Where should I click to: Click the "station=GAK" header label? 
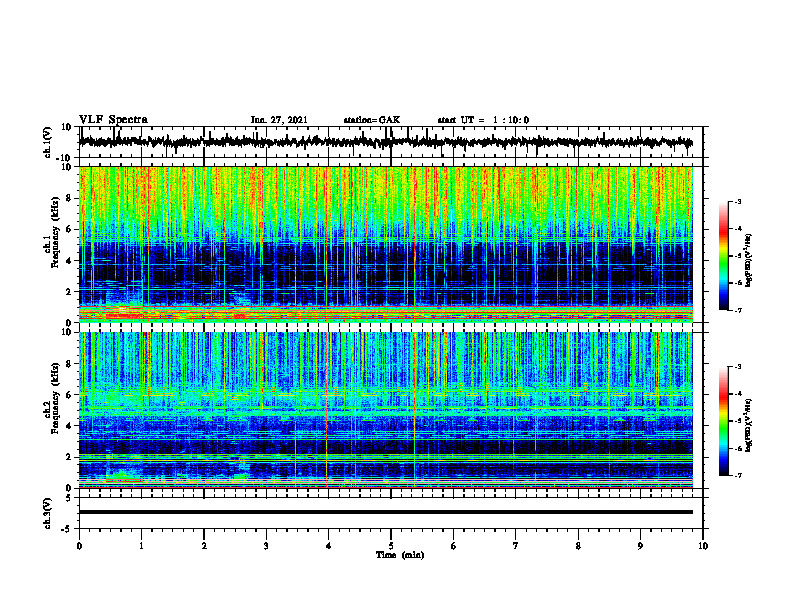(372, 120)
